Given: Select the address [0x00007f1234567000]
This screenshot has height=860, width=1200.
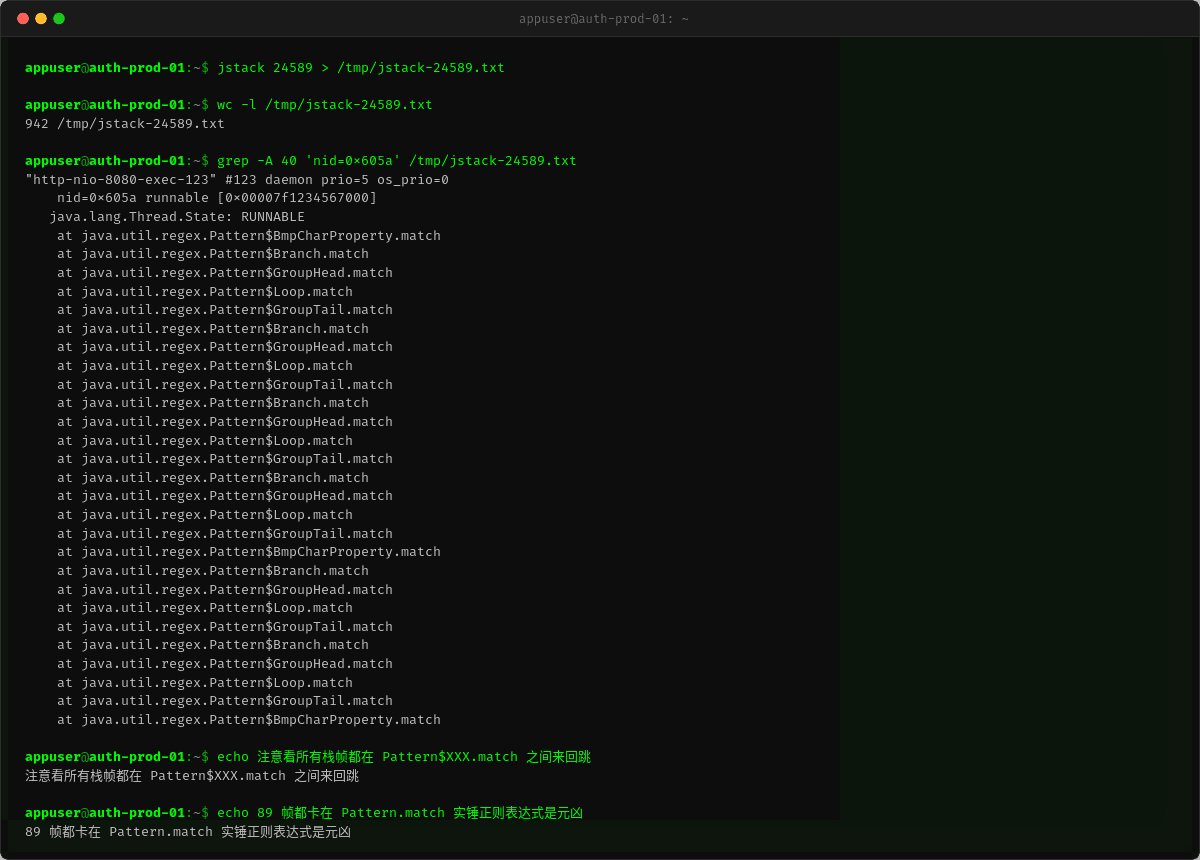Looking at the screenshot, I should point(297,198).
